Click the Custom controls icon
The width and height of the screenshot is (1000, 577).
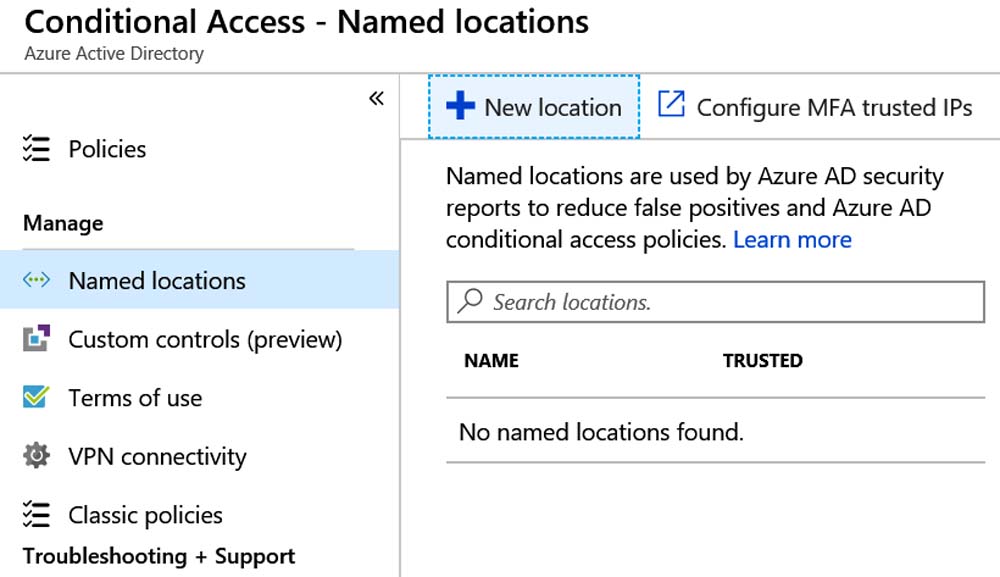pyautogui.click(x=36, y=339)
